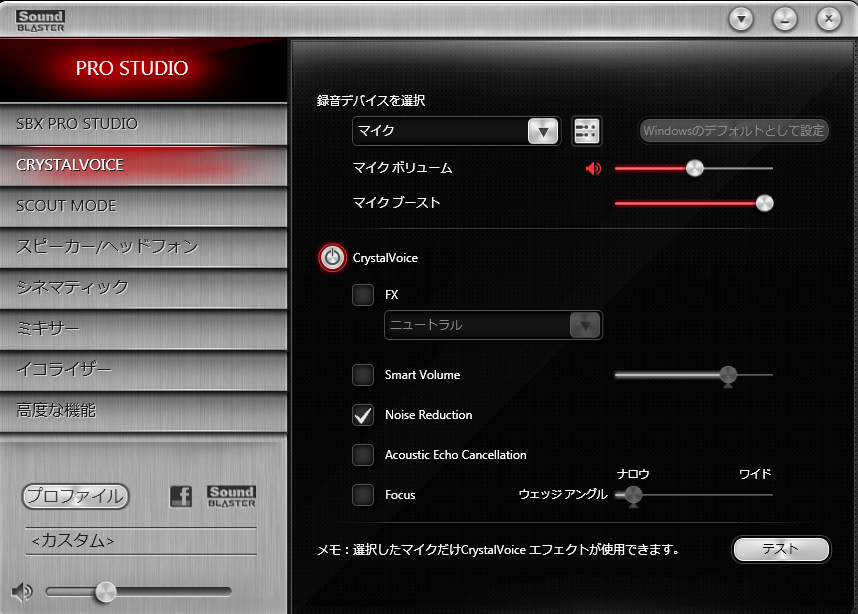Click the テスト button
858x614 pixels.
(781, 549)
